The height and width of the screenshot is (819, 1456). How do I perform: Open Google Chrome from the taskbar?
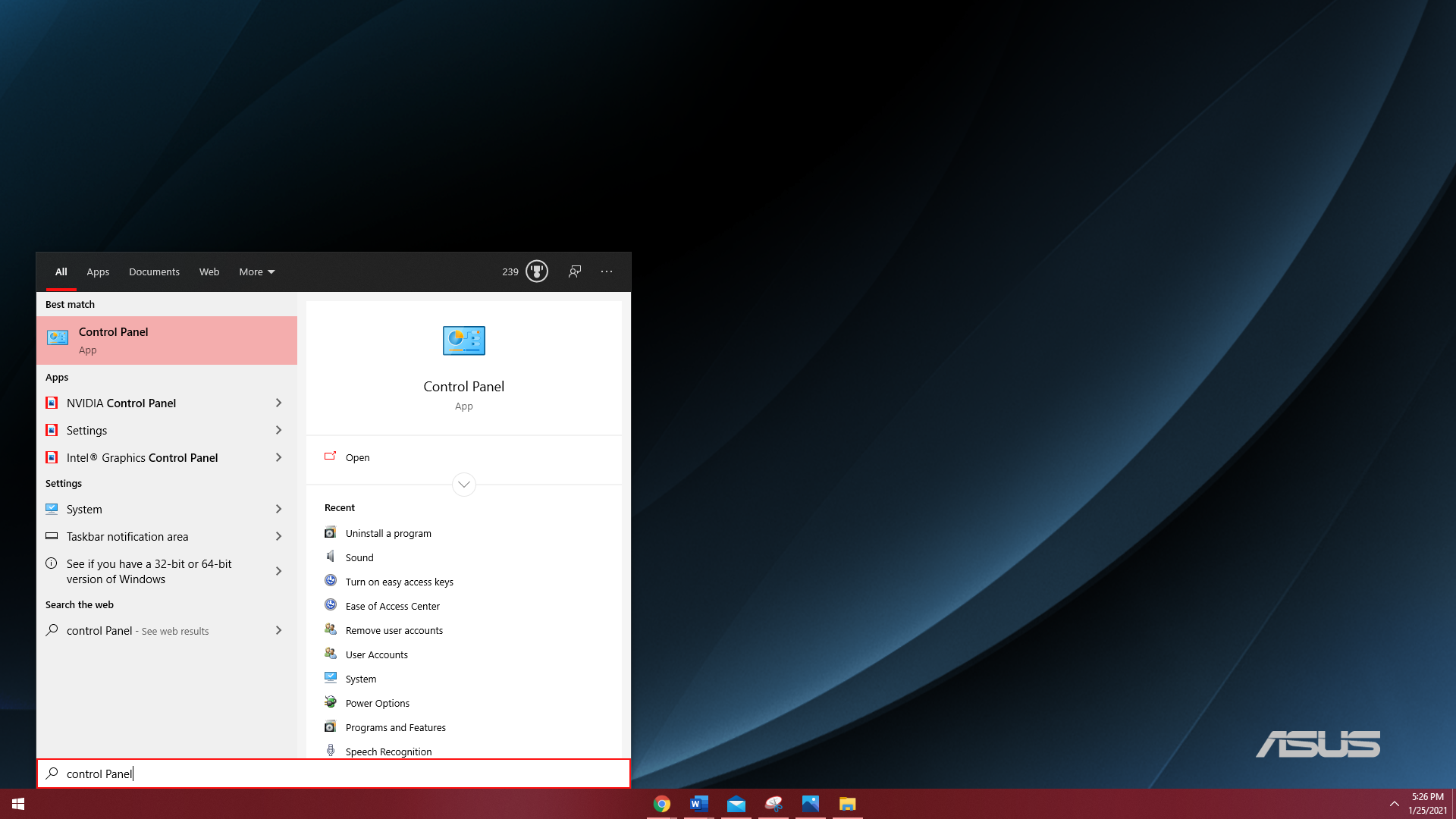click(662, 804)
